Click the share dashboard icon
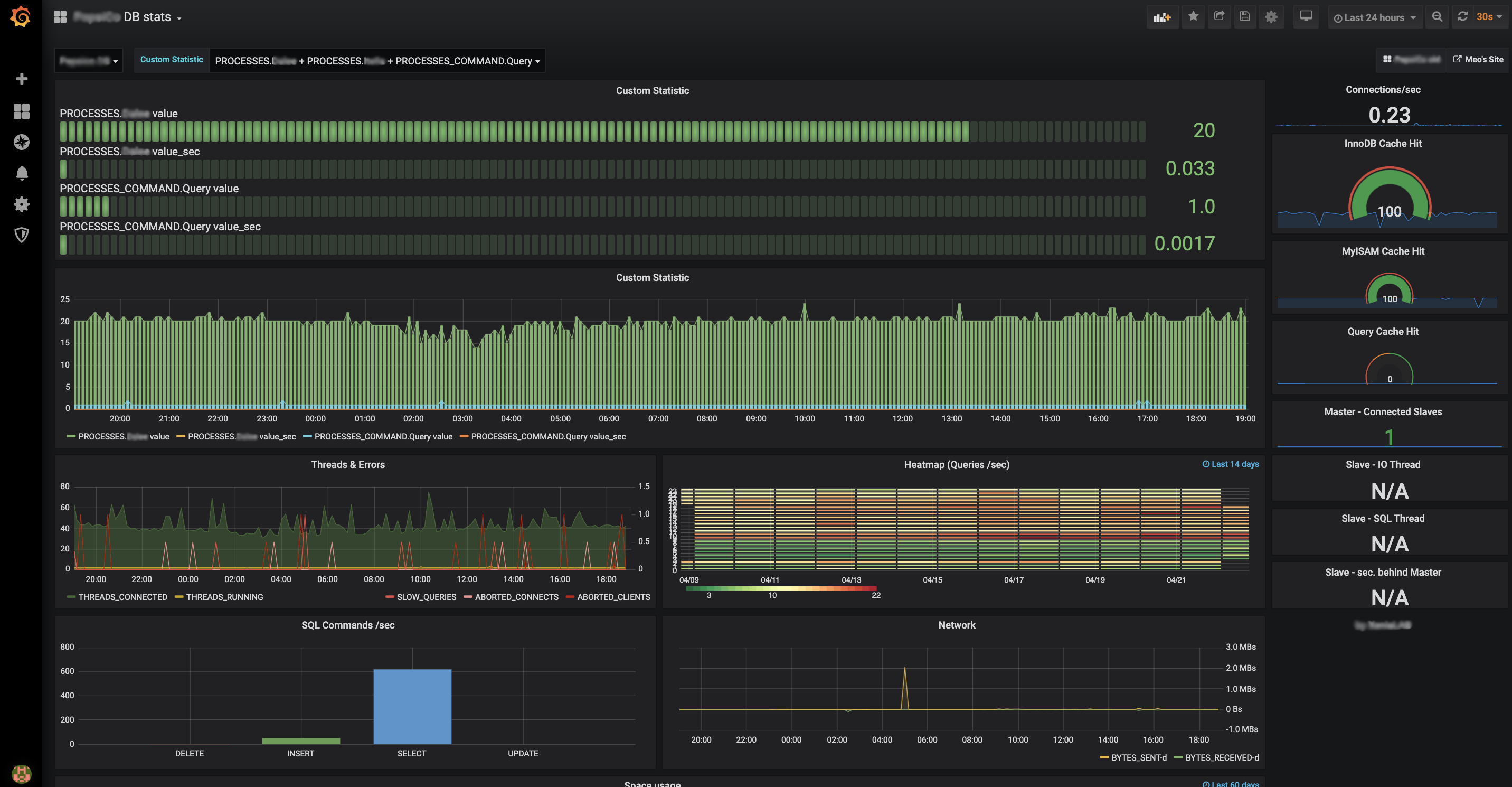 point(1218,16)
